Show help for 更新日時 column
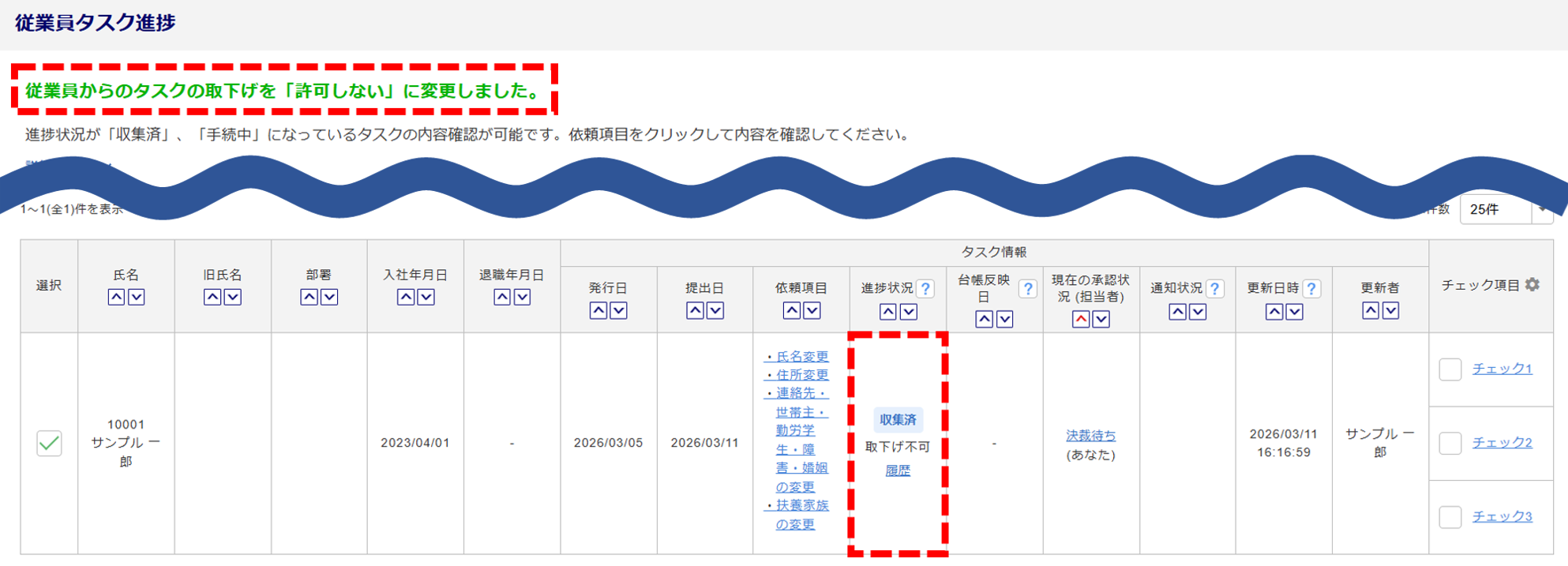The height and width of the screenshot is (566, 1568). coord(1311,289)
